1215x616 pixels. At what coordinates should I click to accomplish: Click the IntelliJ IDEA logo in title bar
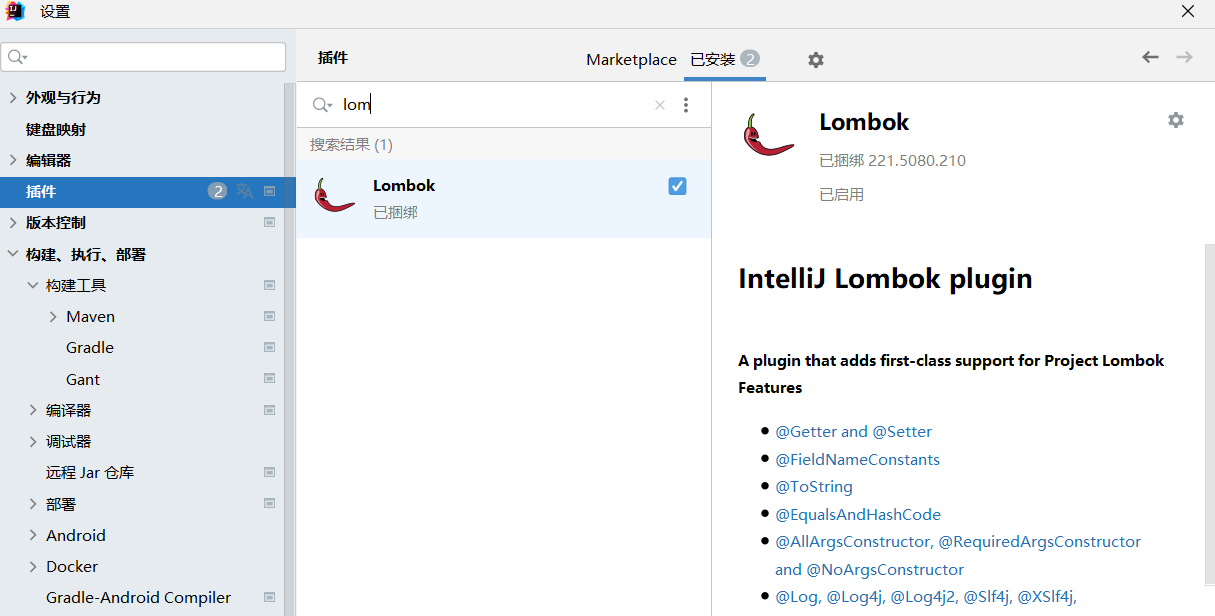coord(14,12)
